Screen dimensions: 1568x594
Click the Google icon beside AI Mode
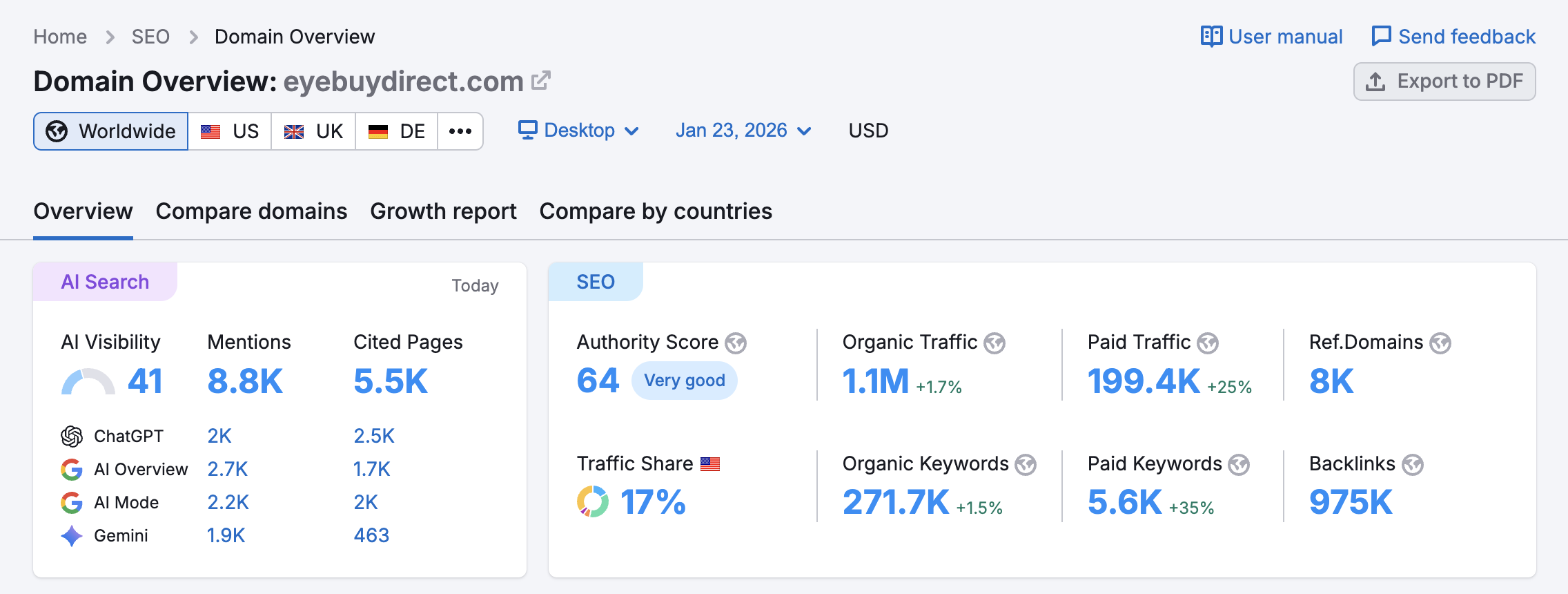click(72, 503)
